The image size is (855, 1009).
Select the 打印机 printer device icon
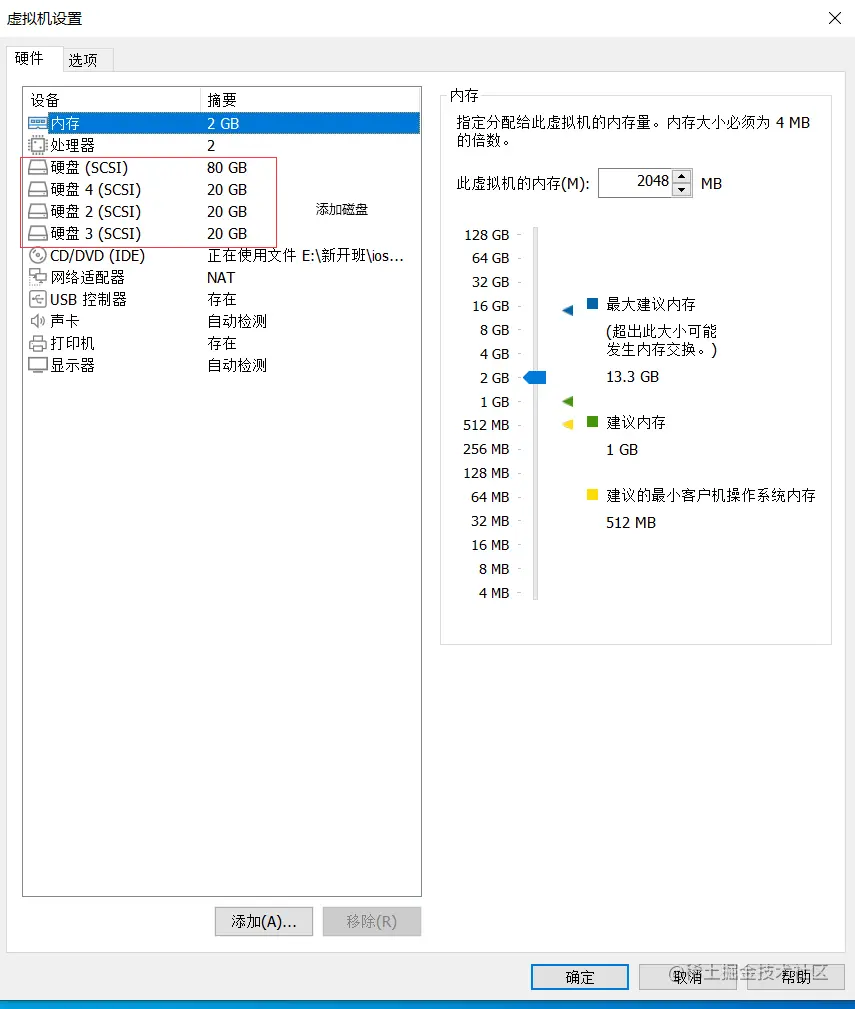coord(36,343)
